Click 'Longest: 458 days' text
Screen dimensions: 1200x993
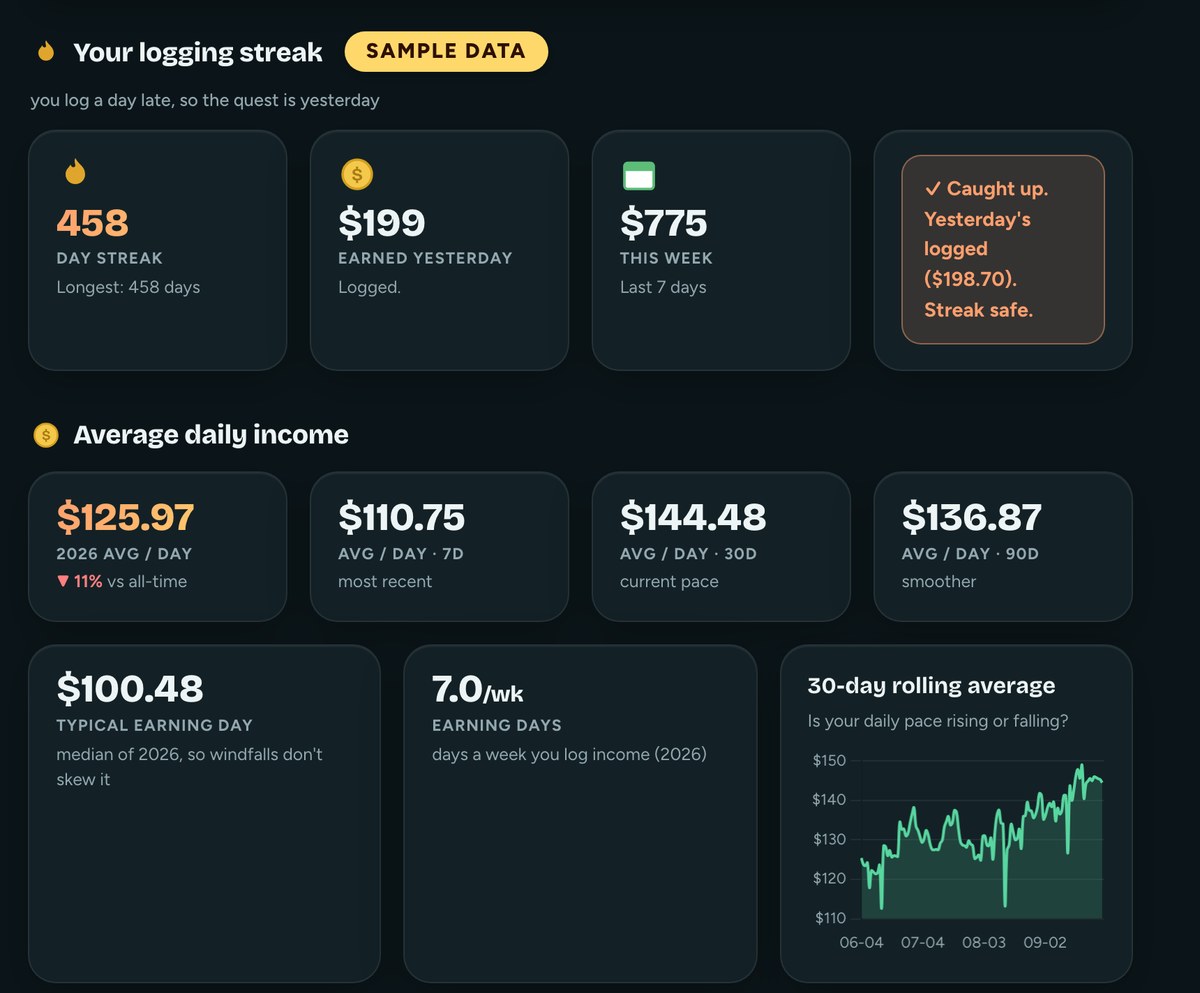128,287
